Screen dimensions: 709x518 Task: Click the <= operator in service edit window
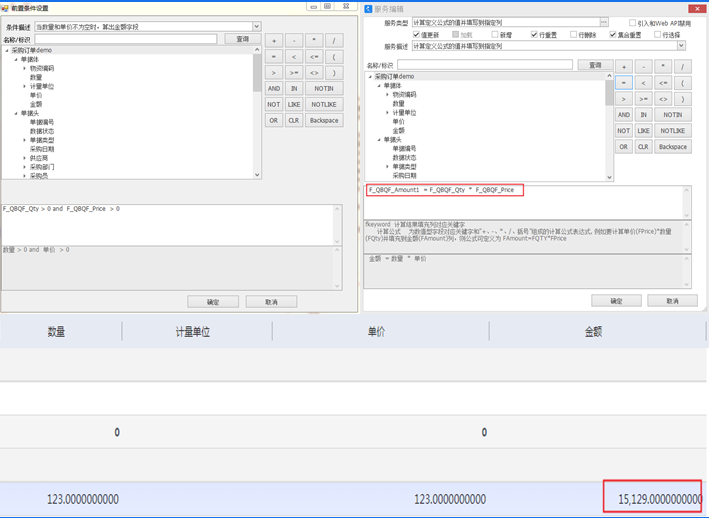[663, 83]
